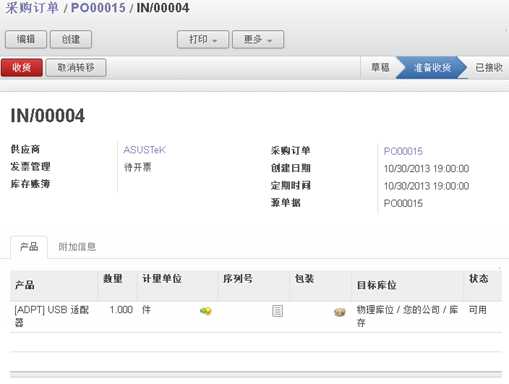Click the 待开票 invoice control value
509x384 pixels.
(x=138, y=167)
